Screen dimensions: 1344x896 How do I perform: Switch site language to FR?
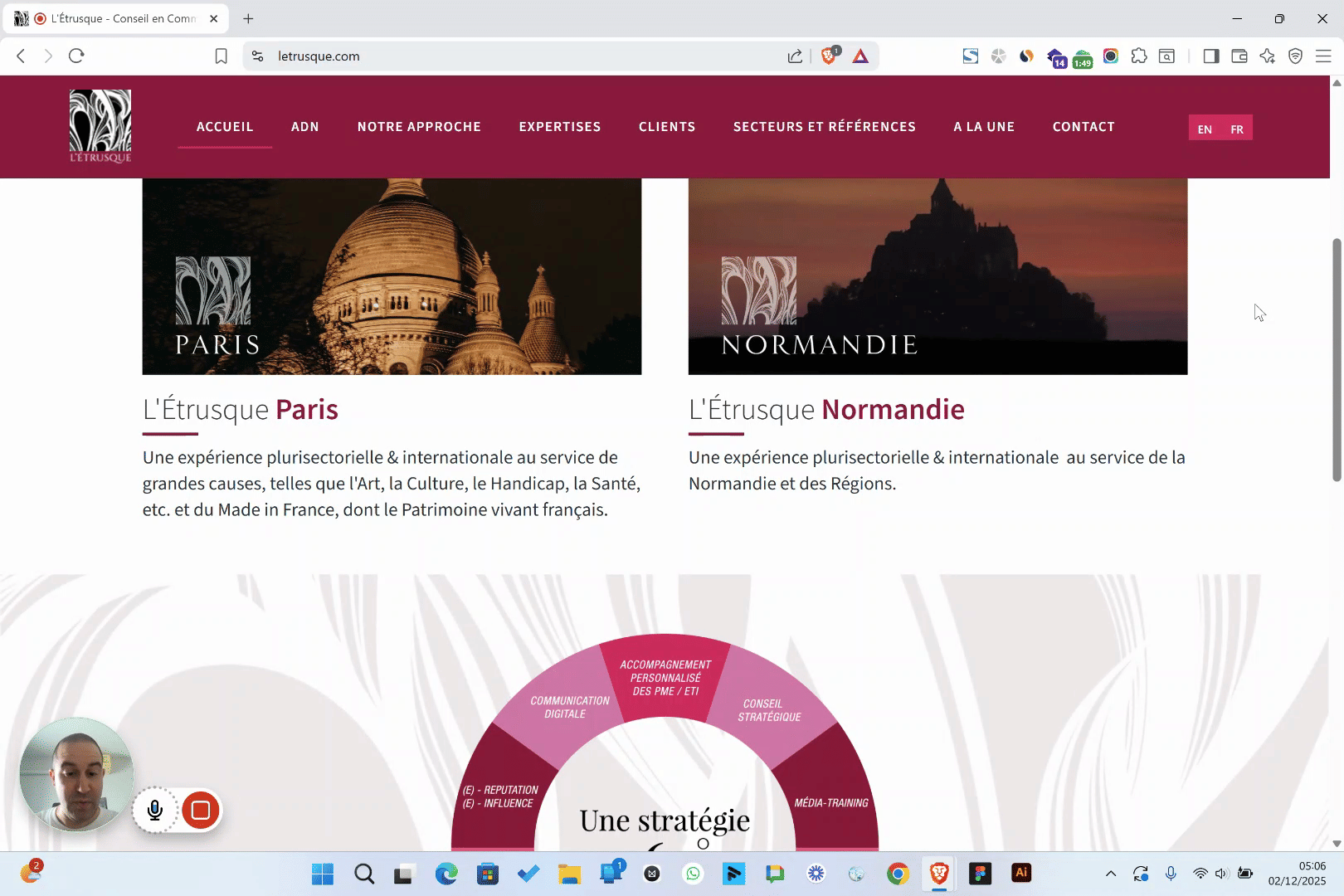coord(1237,129)
